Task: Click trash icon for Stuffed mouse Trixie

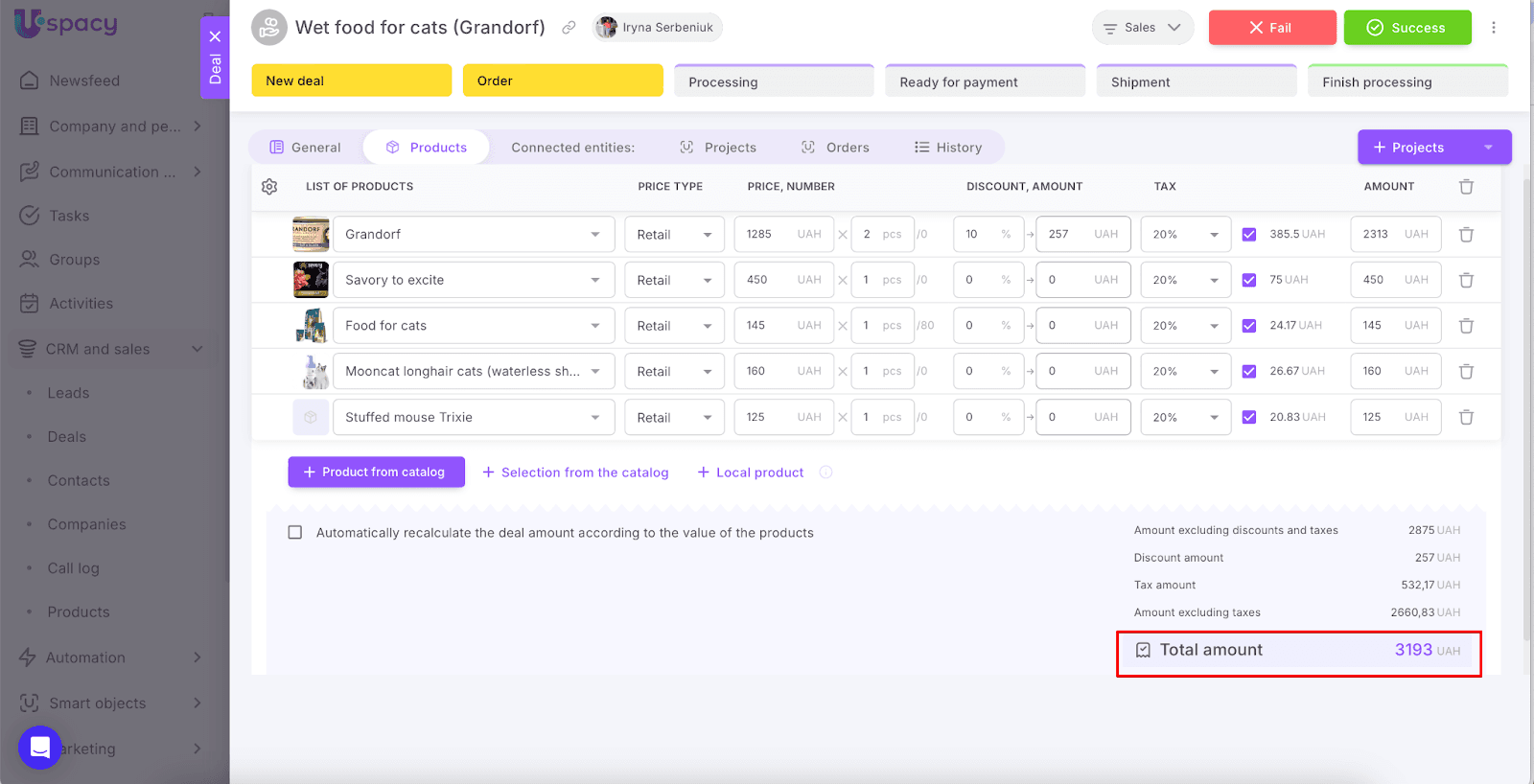Action: click(1466, 418)
